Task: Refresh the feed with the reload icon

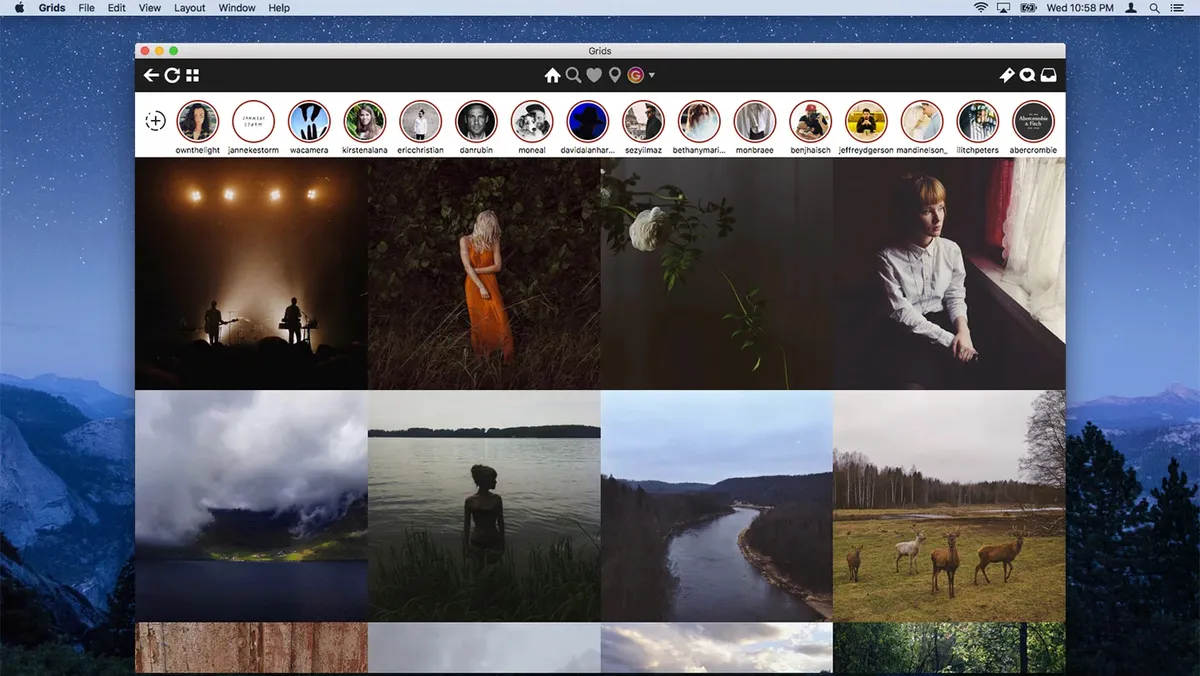Action: coord(172,75)
